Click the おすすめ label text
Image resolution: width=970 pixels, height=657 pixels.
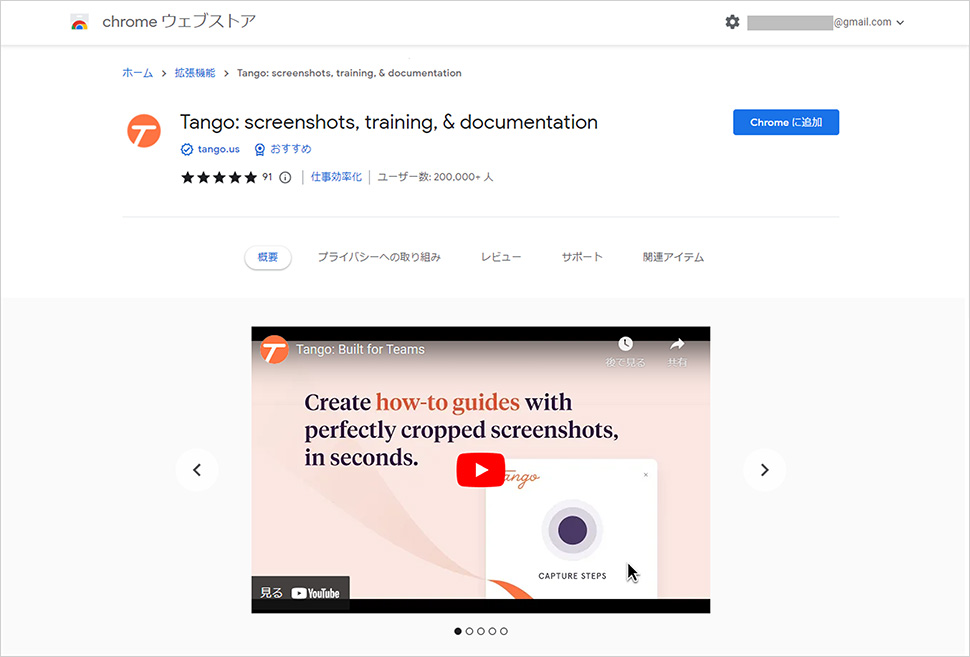tap(291, 149)
